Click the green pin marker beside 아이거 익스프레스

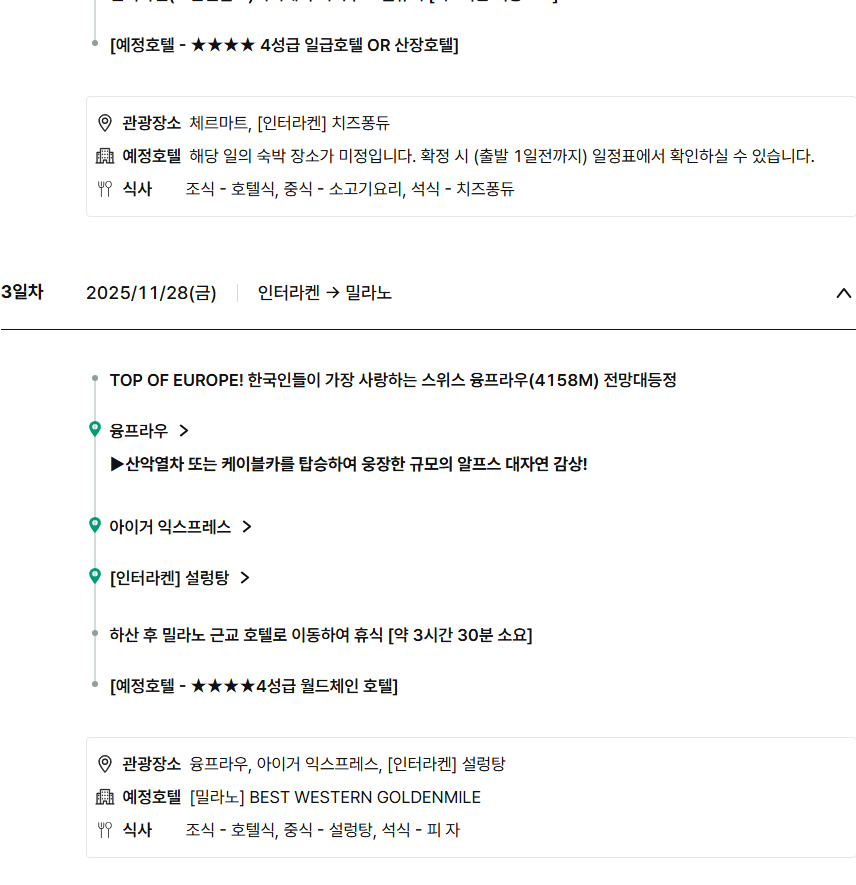click(x=95, y=525)
